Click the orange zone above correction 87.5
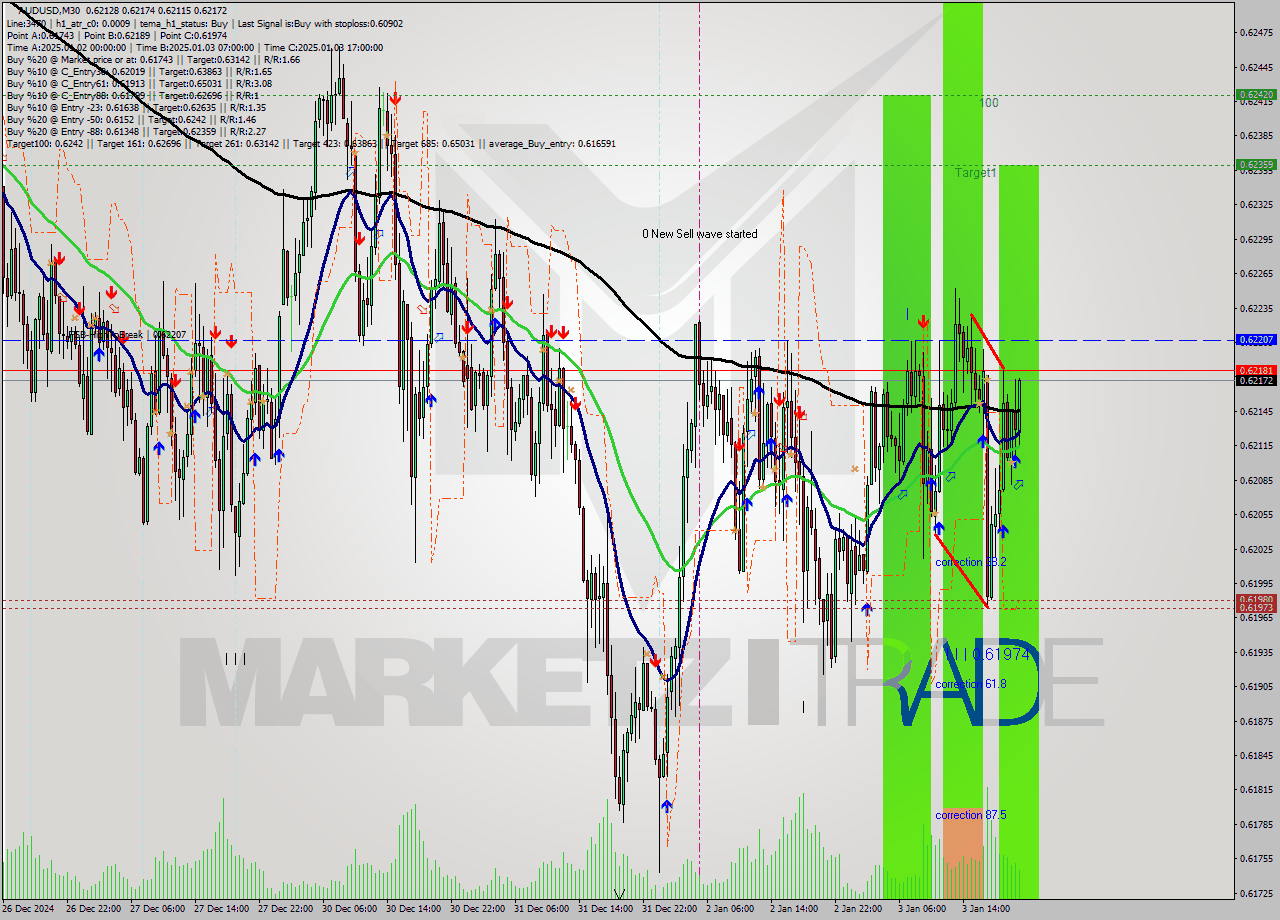The width and height of the screenshot is (1280, 920). (962, 852)
